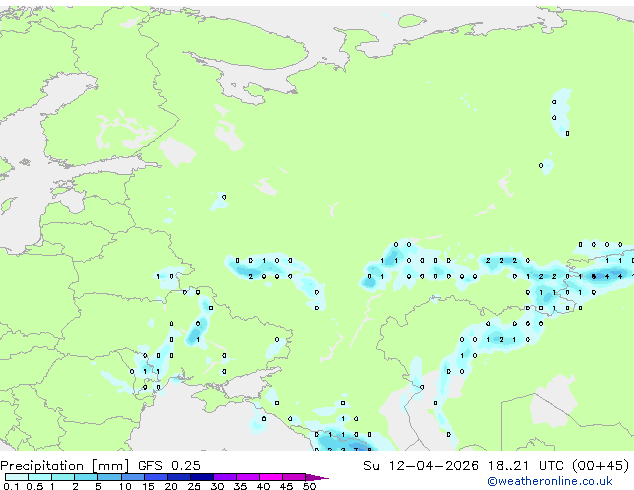This screenshot has width=634, height=490.
Task: Select the '18..21 UTC' time text
Action: pyautogui.click(x=525, y=466)
